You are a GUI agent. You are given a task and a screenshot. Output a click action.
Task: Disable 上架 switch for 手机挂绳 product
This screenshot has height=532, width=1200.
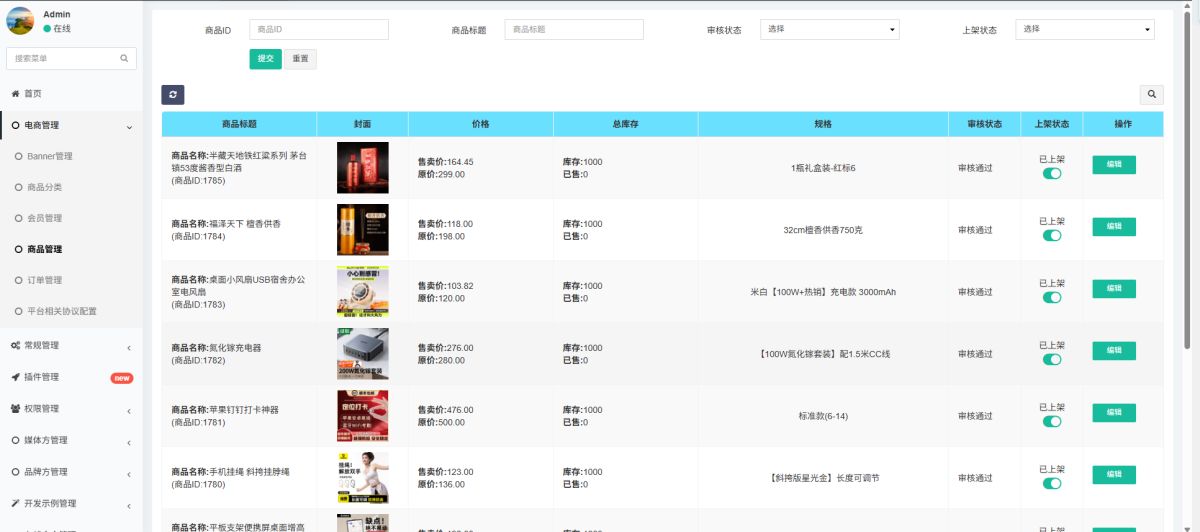(1052, 484)
